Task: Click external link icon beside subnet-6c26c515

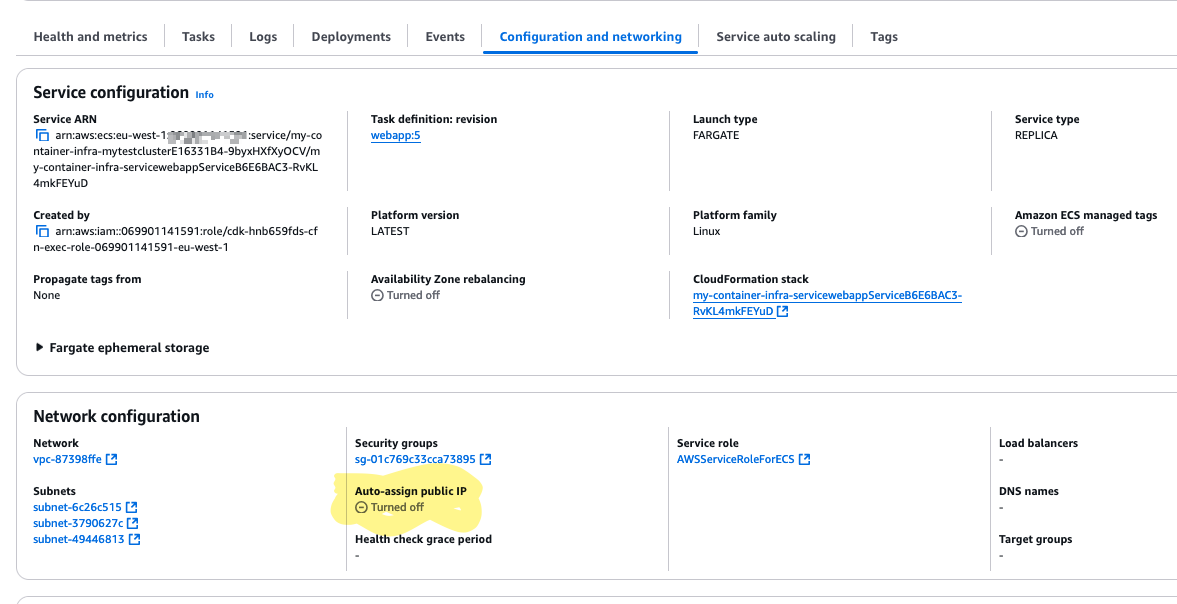Action: [x=131, y=507]
